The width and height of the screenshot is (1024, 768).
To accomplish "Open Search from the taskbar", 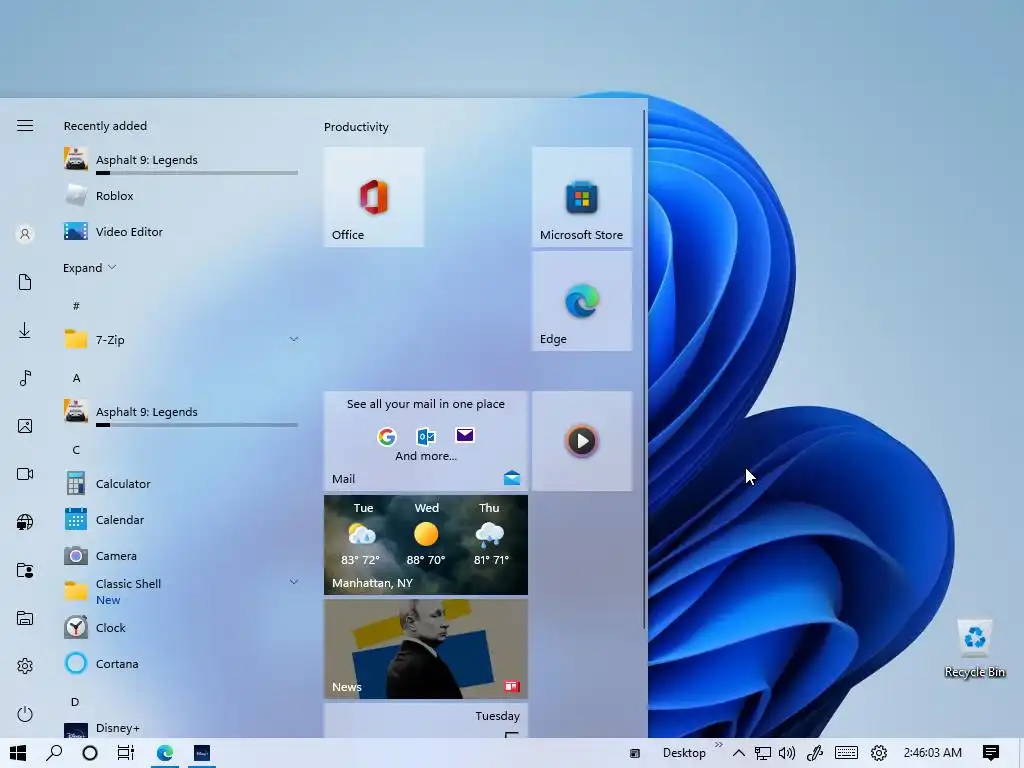I will (x=54, y=753).
